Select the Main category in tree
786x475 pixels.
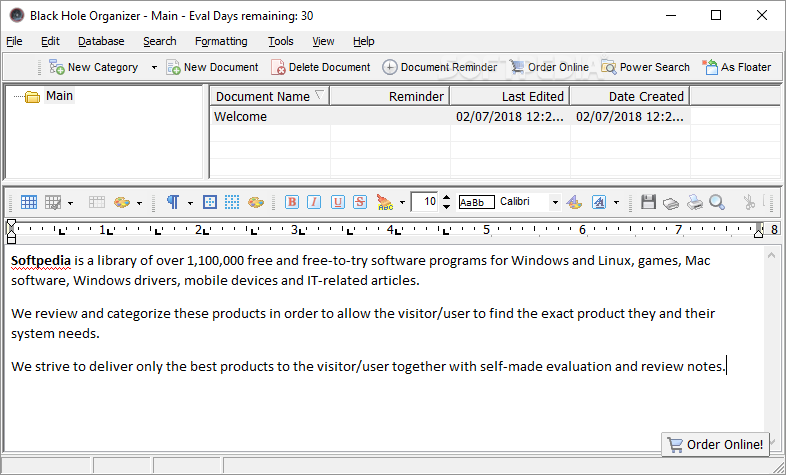tap(59, 96)
